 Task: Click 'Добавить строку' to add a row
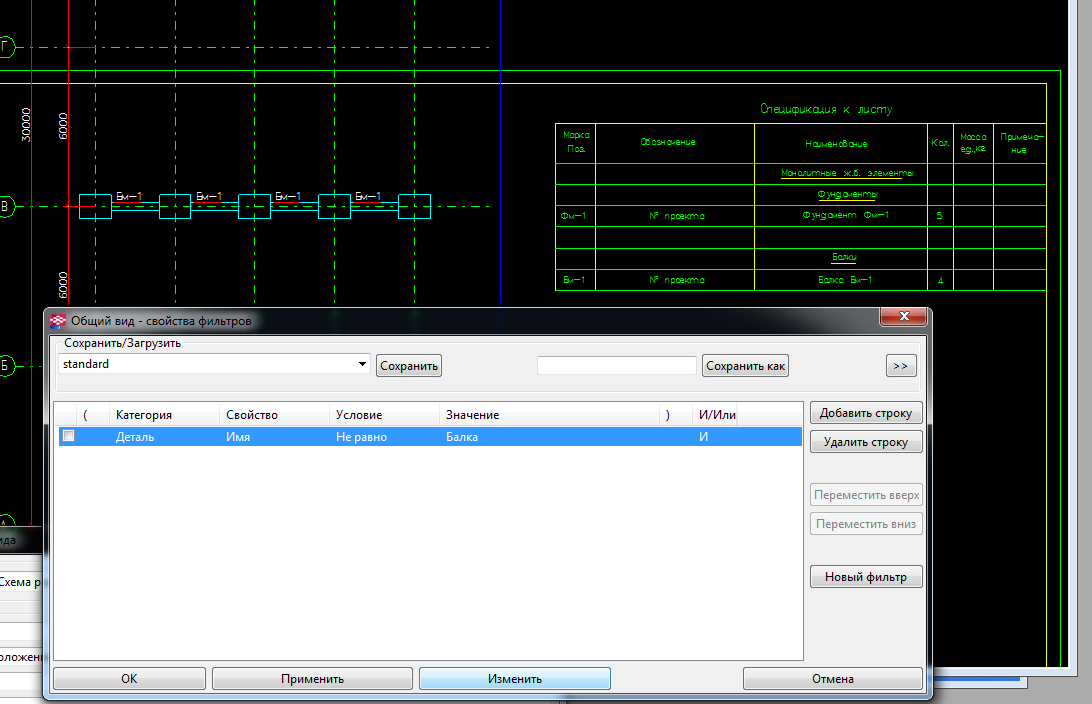[865, 413]
